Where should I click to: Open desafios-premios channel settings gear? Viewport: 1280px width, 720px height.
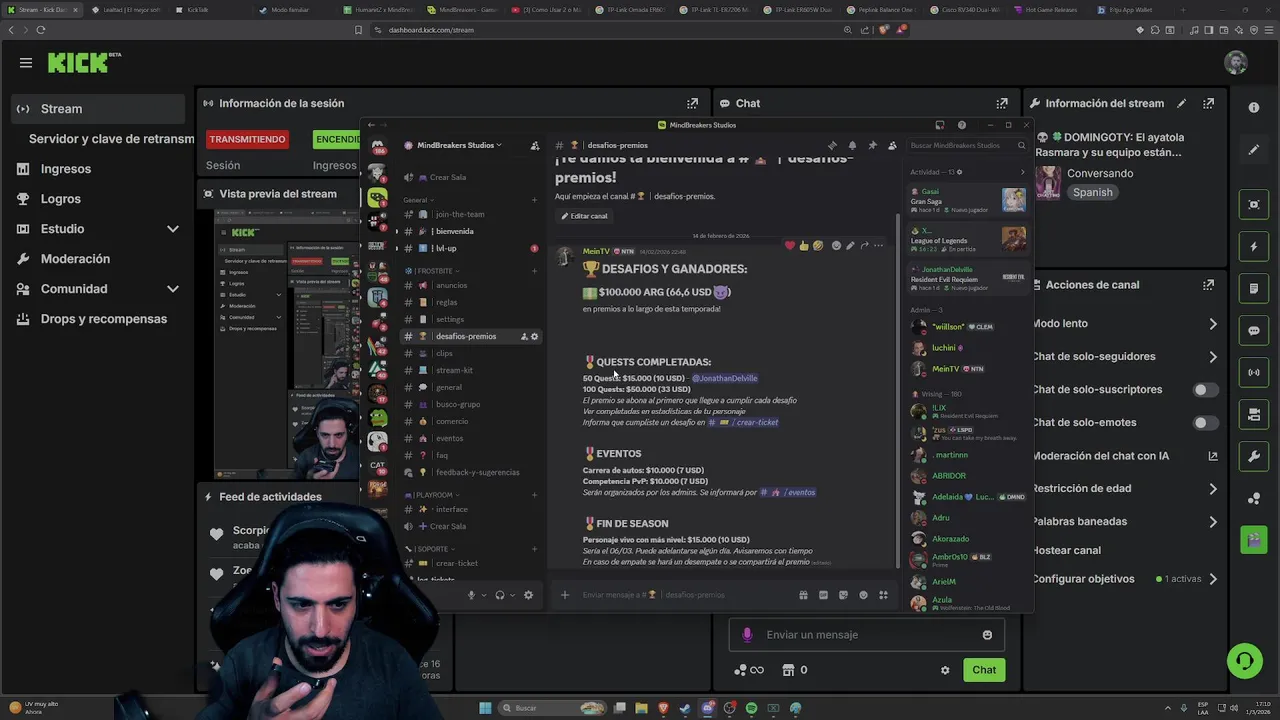coord(534,337)
